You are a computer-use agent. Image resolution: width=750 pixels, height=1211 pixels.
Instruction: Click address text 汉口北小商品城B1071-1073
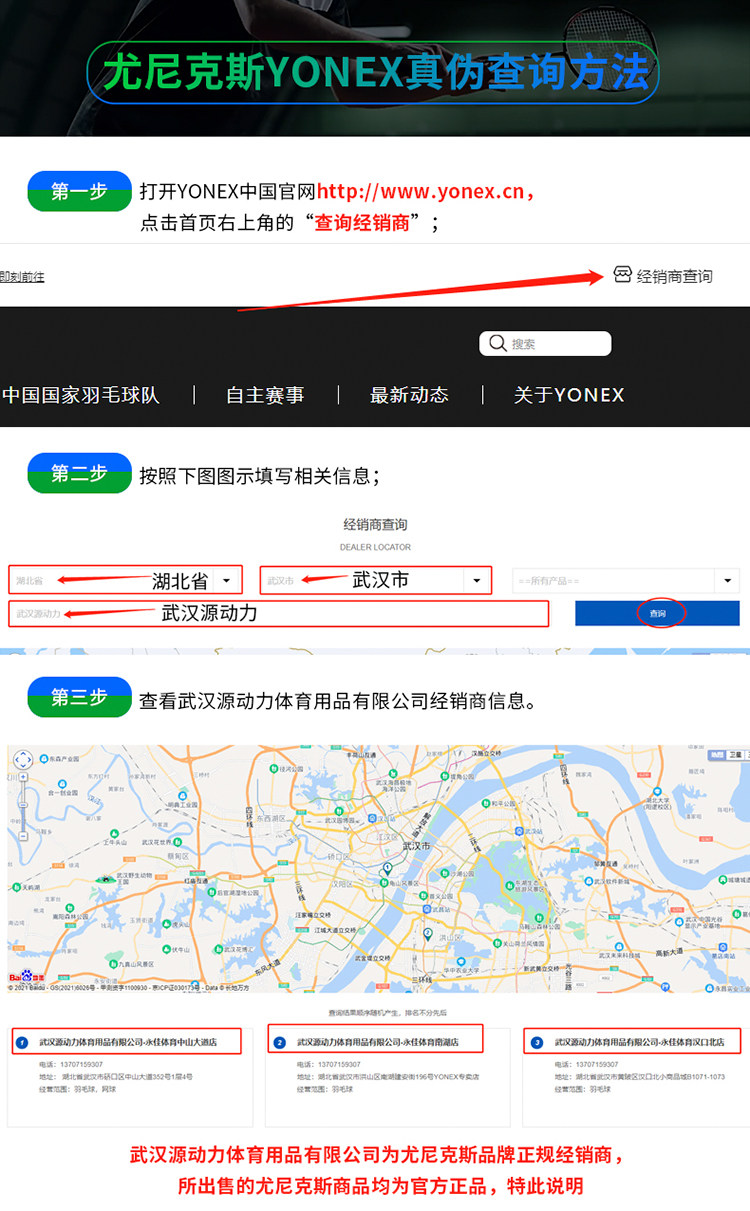[673, 1077]
